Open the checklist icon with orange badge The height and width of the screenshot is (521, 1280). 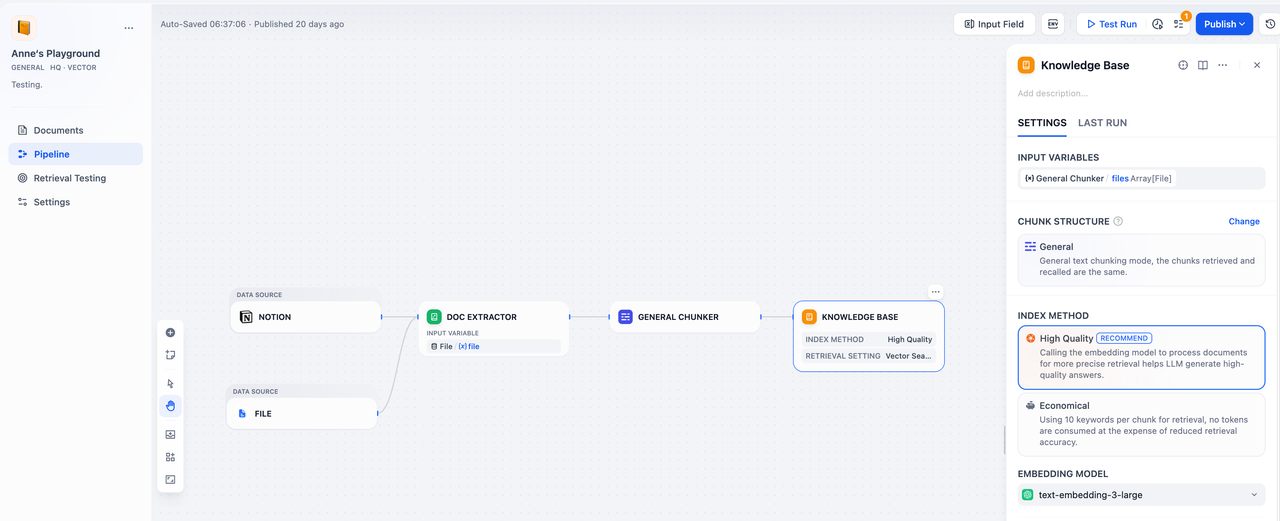pos(1179,24)
